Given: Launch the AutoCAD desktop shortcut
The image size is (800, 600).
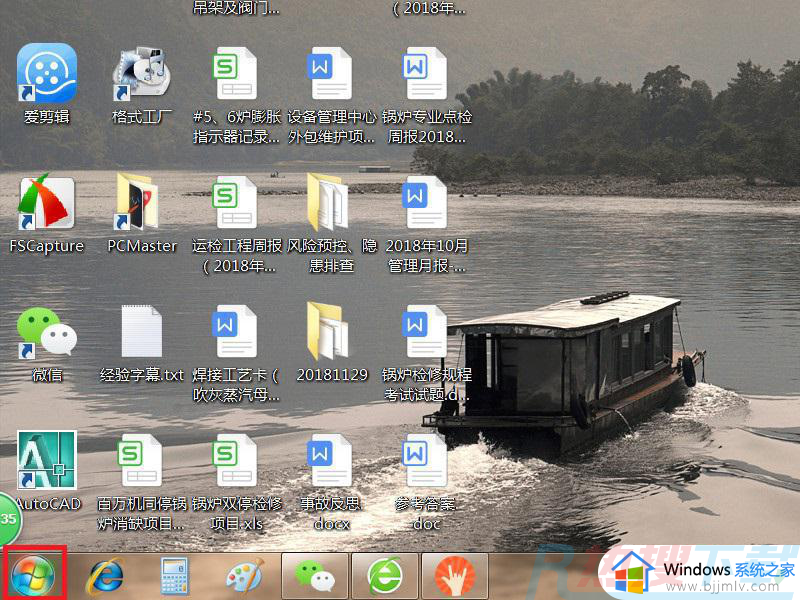Looking at the screenshot, I should click(x=46, y=460).
